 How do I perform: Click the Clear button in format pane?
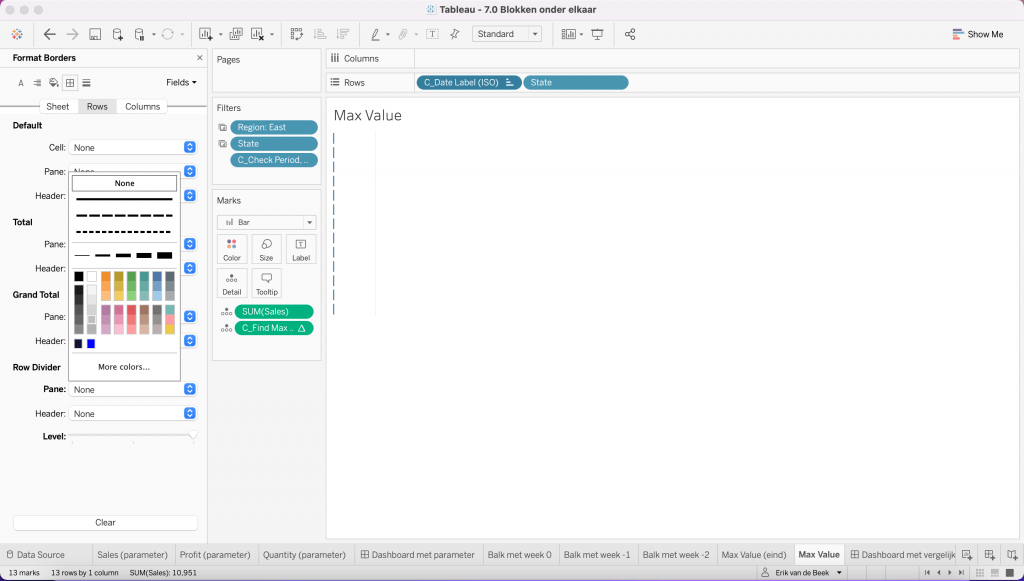[x=105, y=522]
